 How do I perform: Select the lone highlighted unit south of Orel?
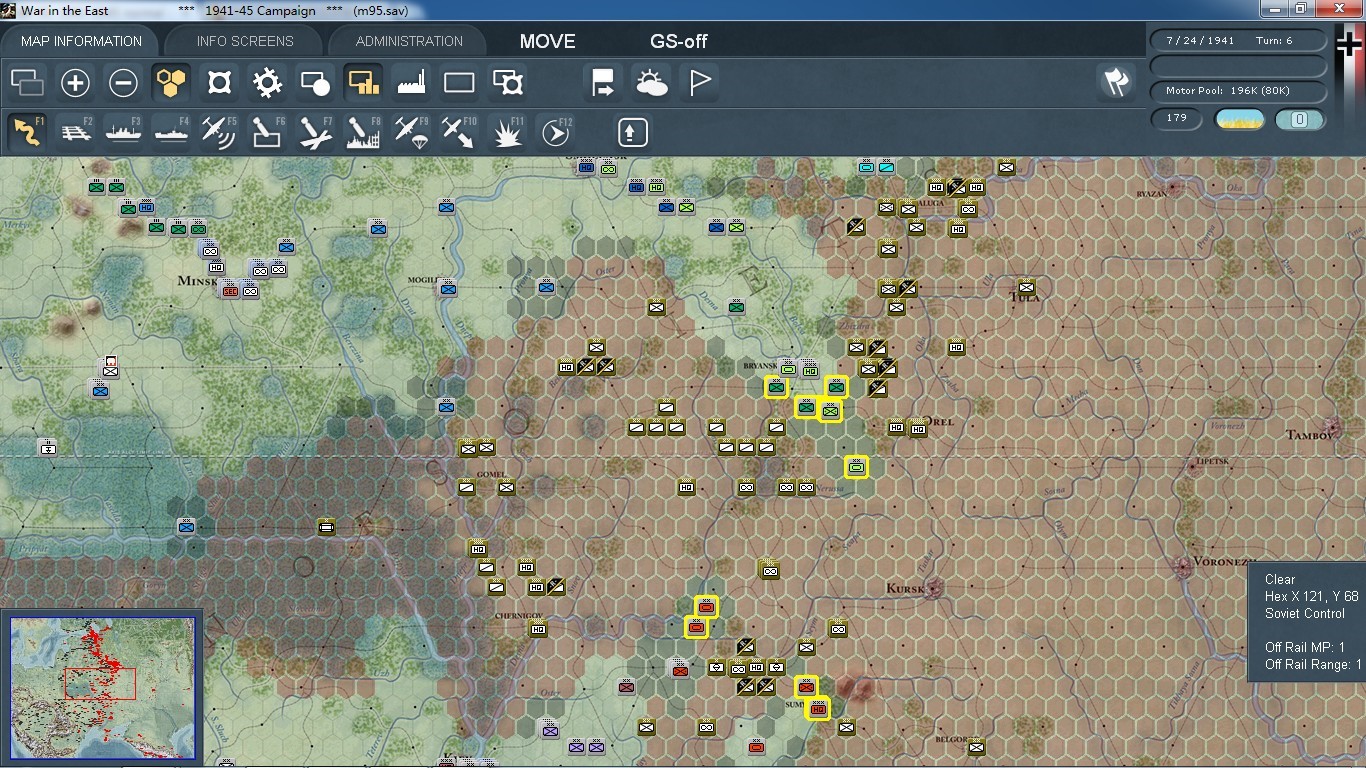[x=856, y=467]
